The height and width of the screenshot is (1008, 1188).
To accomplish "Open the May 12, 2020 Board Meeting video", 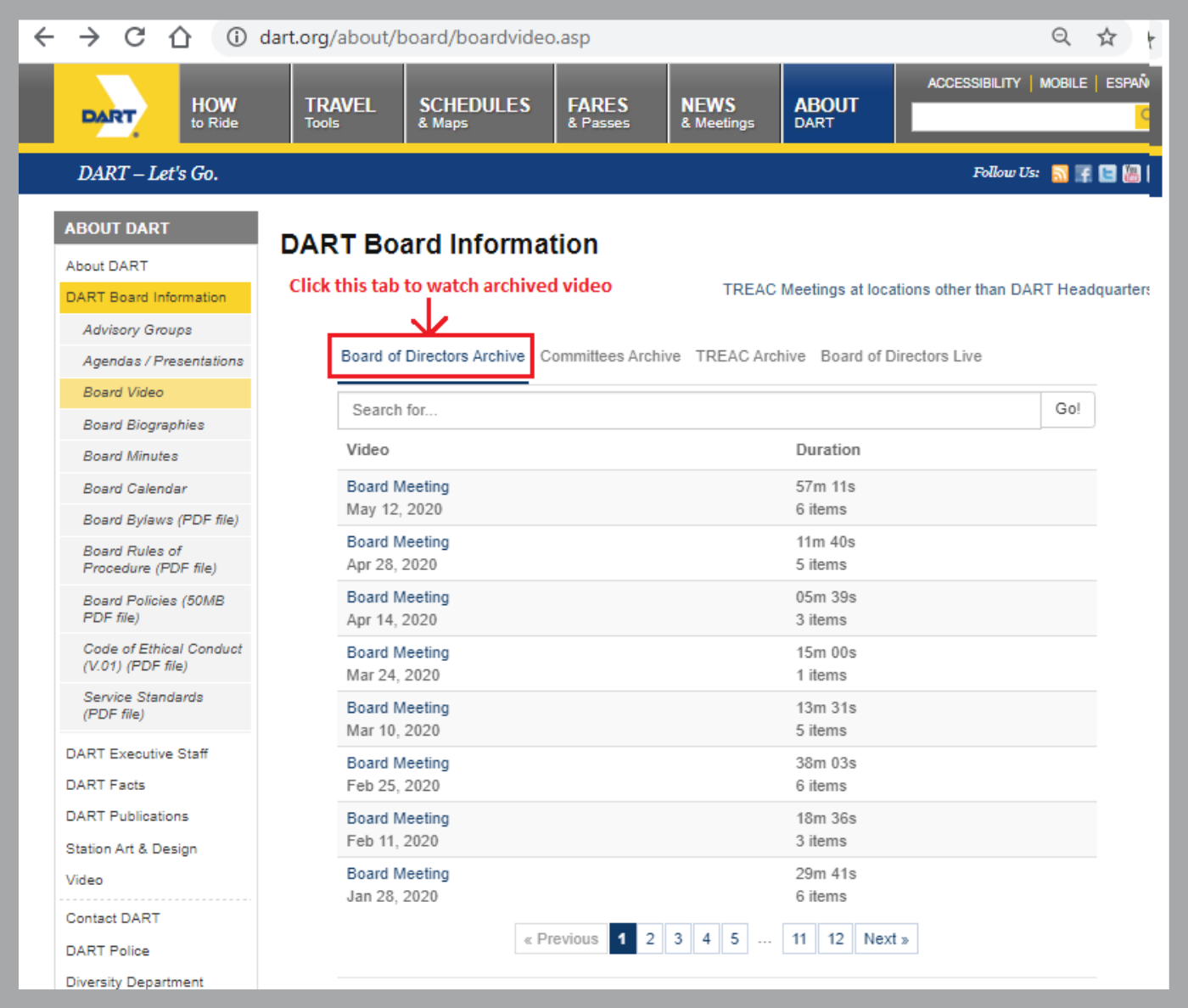I will click(x=398, y=487).
